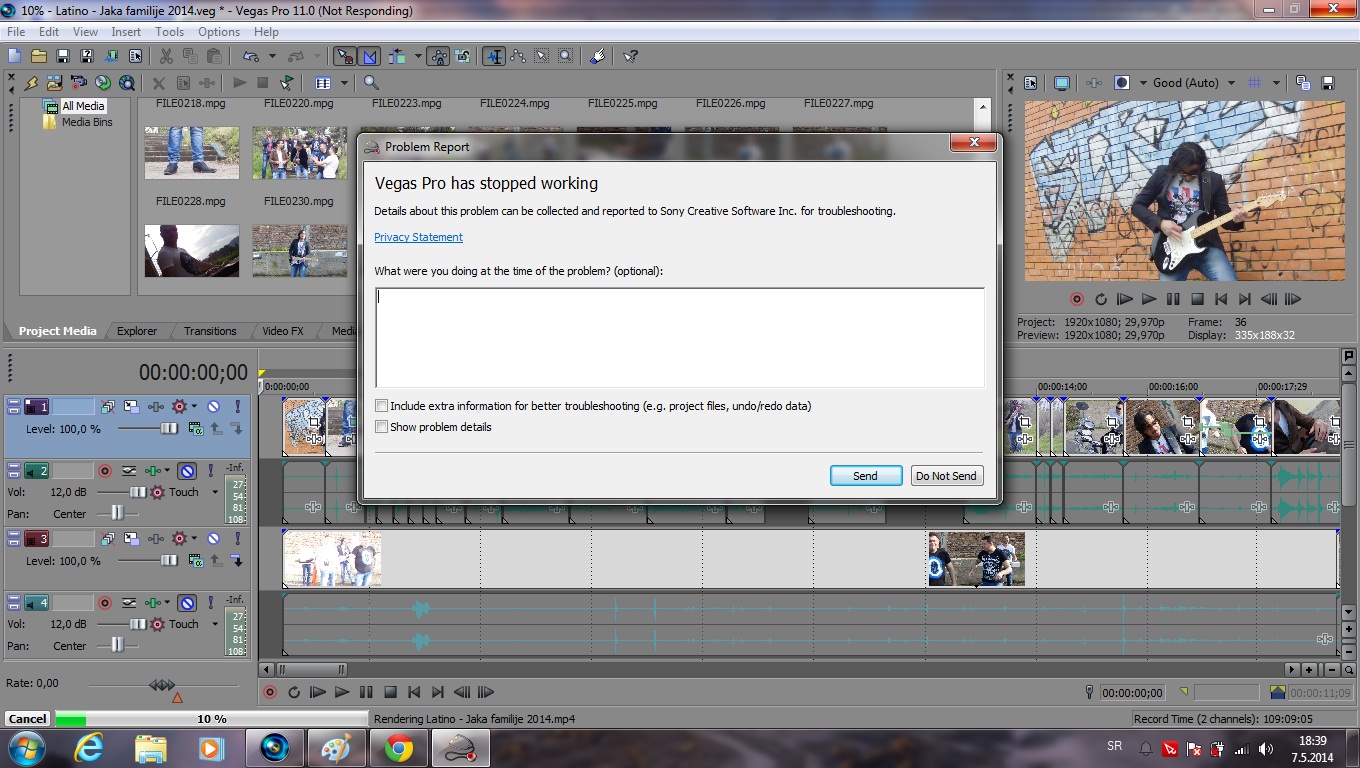The image size is (1360, 768).
Task: Select the Normal Edit tool
Action: [494, 56]
